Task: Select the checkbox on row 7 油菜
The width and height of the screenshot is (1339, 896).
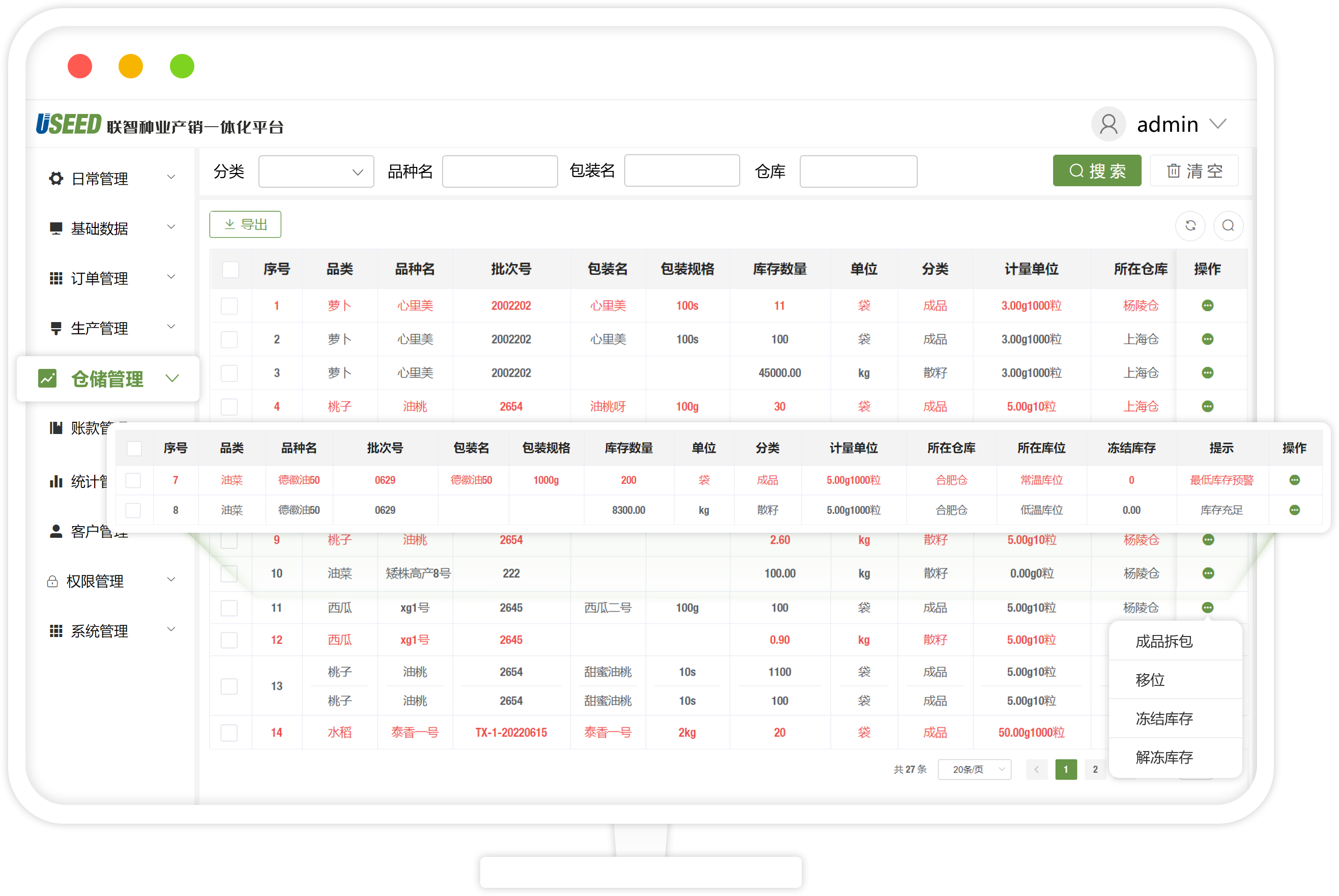Action: (x=135, y=480)
